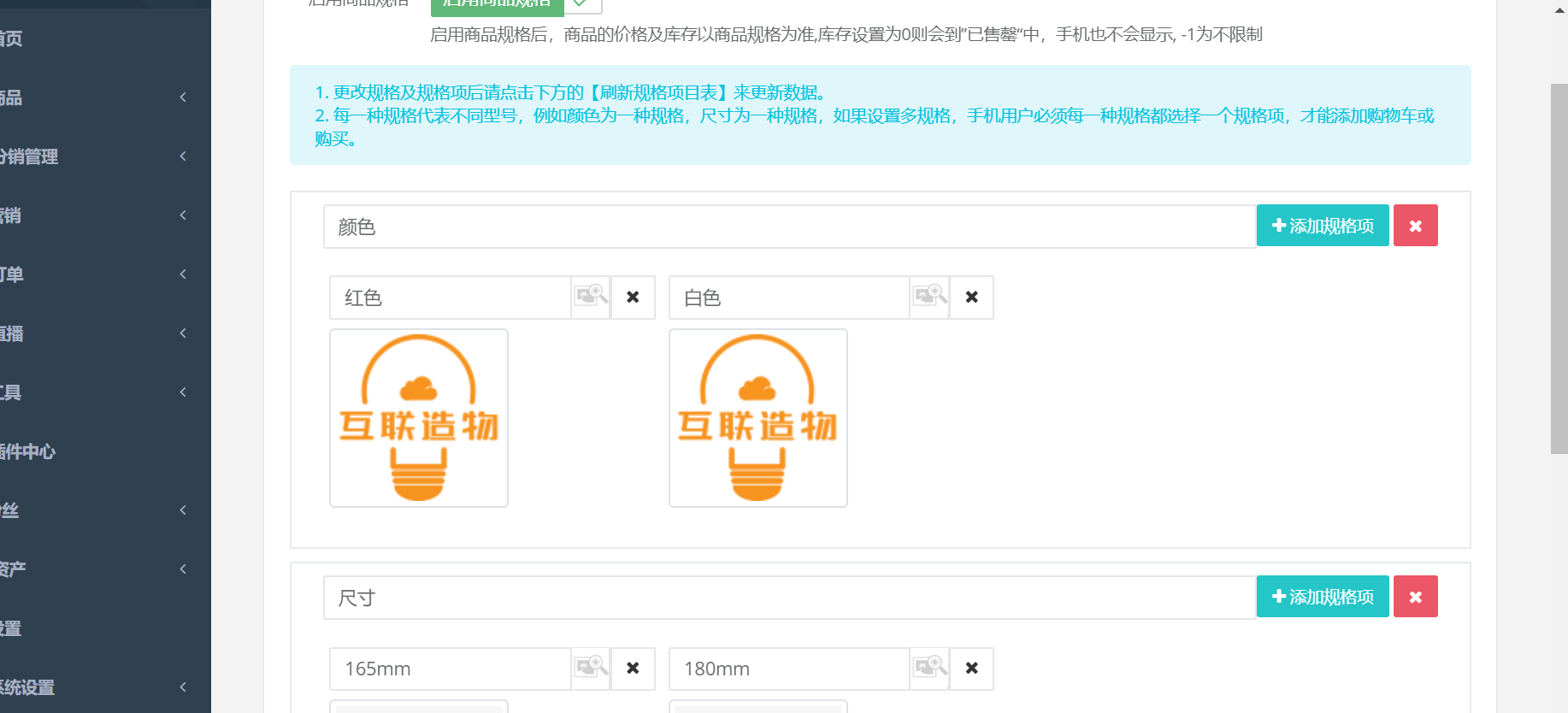Image resolution: width=1568 pixels, height=713 pixels.
Task: Expand the 粉丝 sidebar menu chevron
Action: [x=182, y=510]
